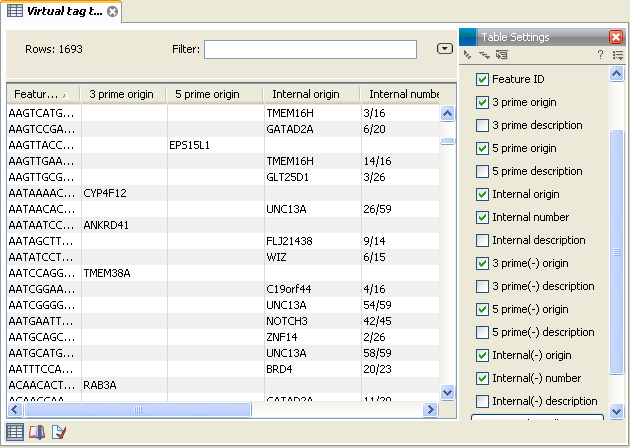Enable the 3 prime description checkbox
This screenshot has width=630, height=448.
pos(482,125)
